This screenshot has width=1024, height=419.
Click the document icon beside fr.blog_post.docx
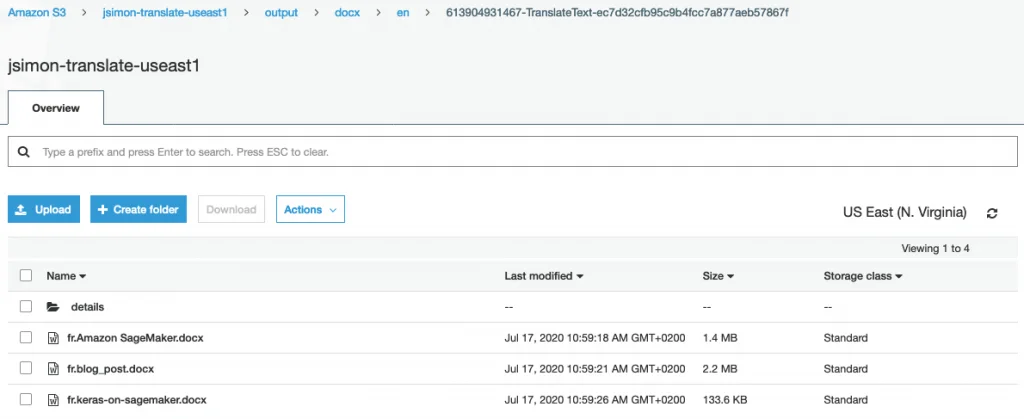pyautogui.click(x=54, y=369)
